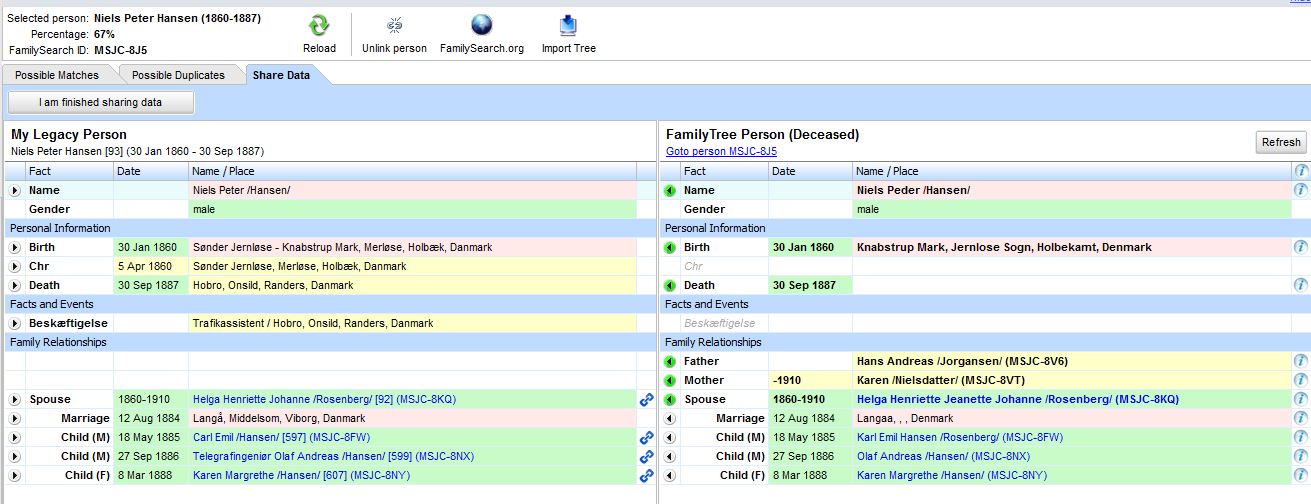Click arrow button on Legacy Beskæftigelse row
1311x504 pixels.
(14, 323)
